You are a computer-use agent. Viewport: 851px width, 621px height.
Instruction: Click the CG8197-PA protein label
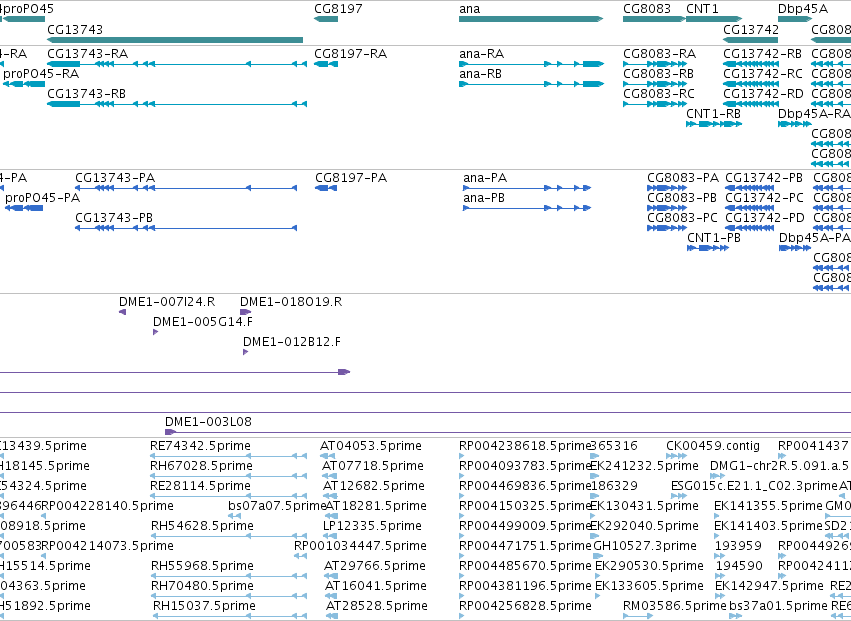pyautogui.click(x=351, y=178)
